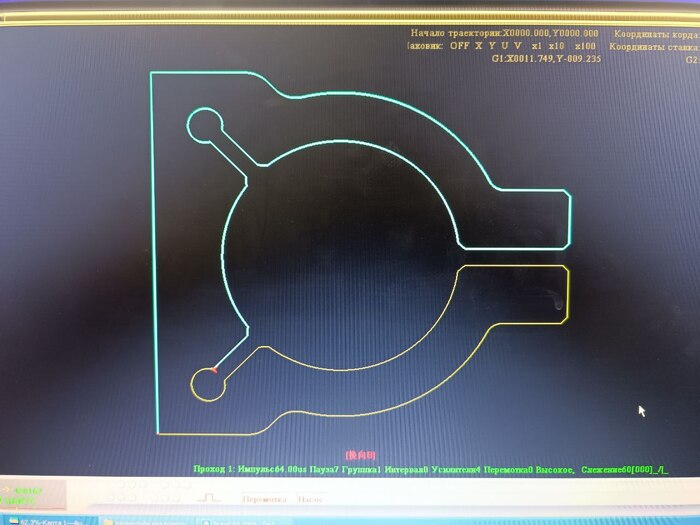Click the 'Координаты станка' label
Image resolution: width=700 pixels, height=525 pixels.
point(654,46)
